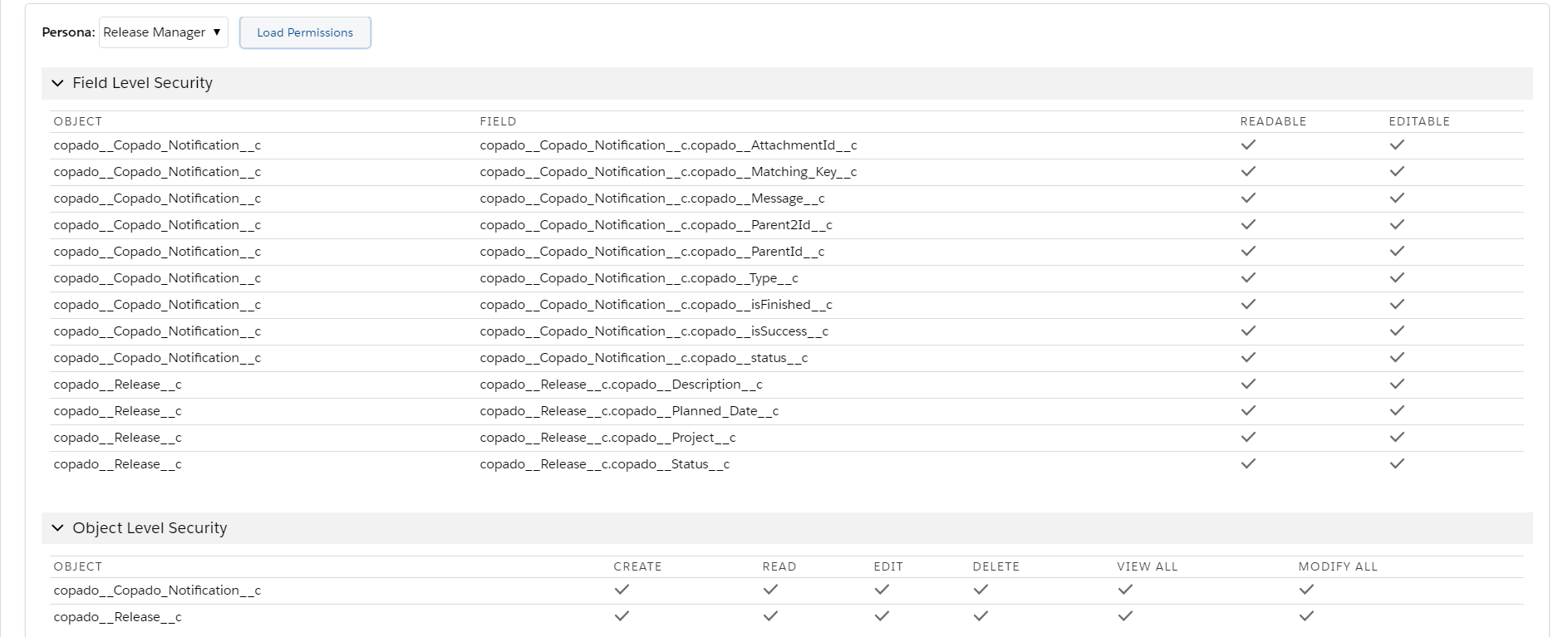Click Editable checkmark for Release Status__c field

tap(1397, 463)
